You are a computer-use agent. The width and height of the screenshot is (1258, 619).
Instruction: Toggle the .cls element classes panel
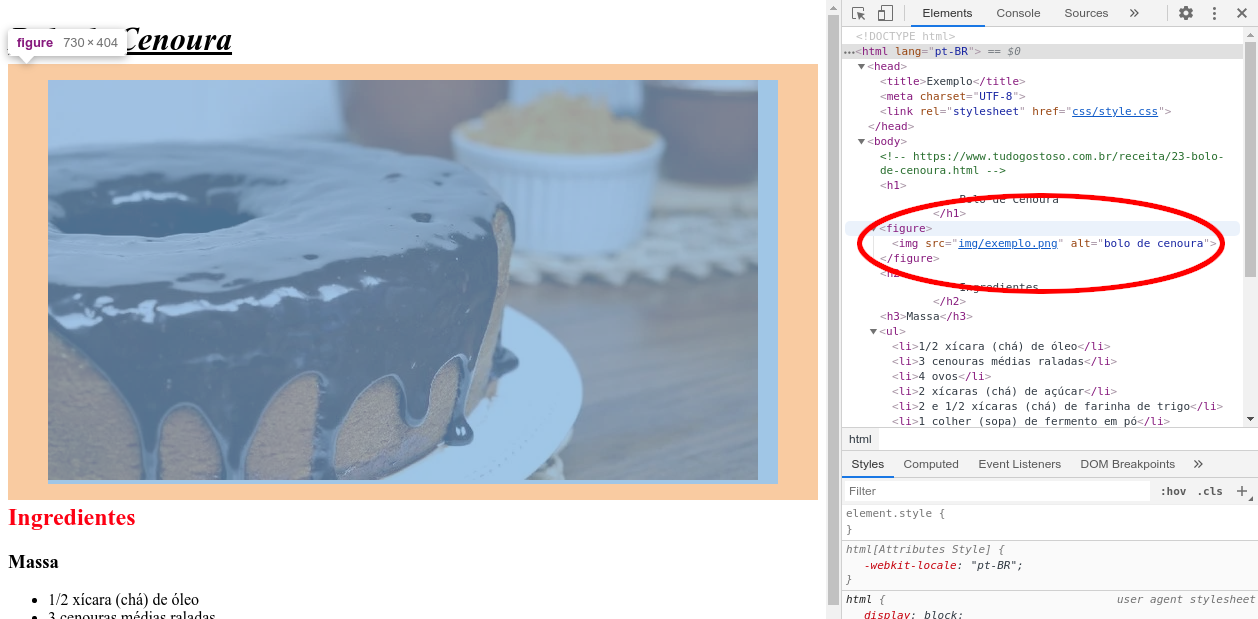click(1210, 491)
